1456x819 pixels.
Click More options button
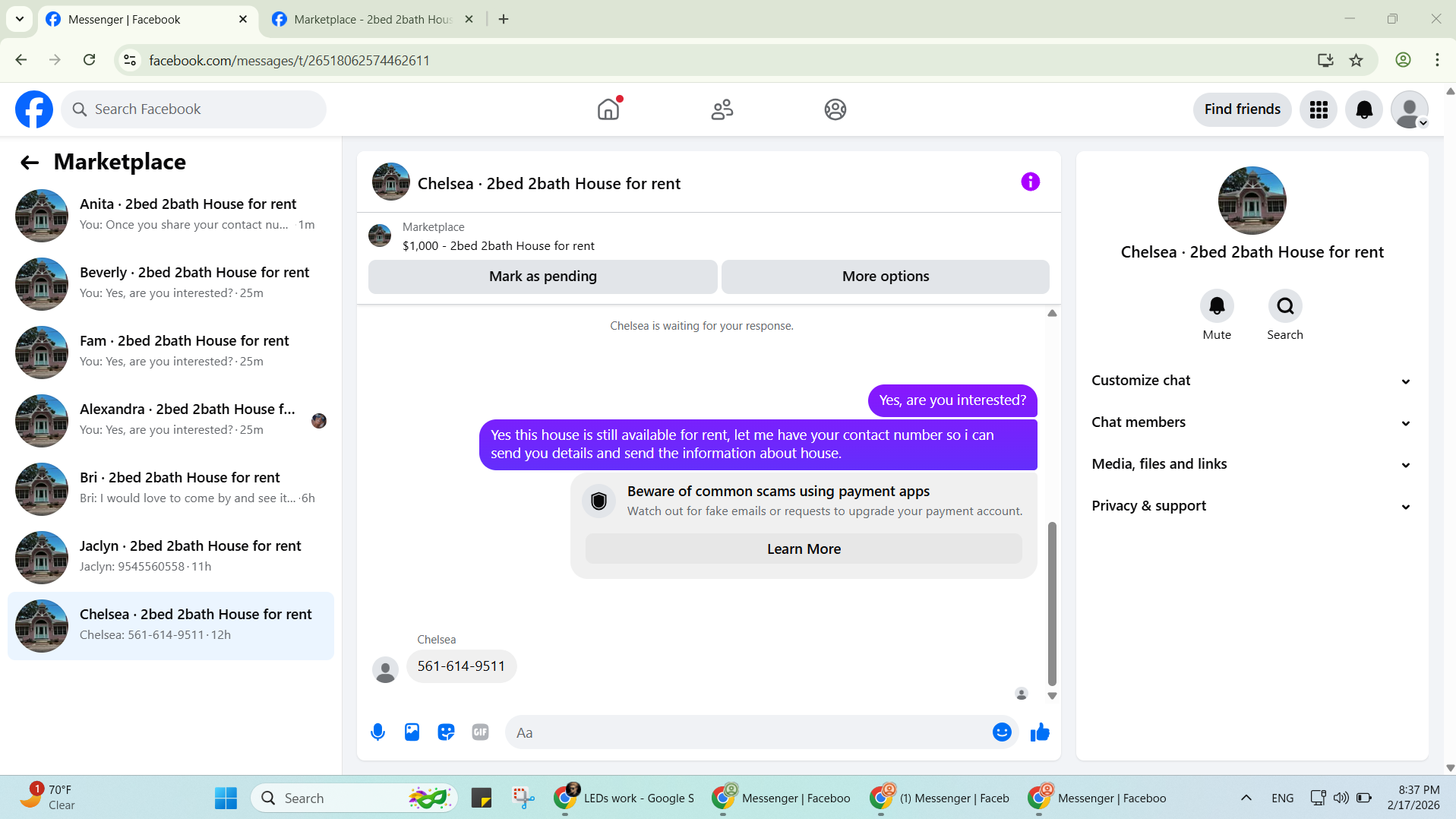pyautogui.click(x=886, y=277)
